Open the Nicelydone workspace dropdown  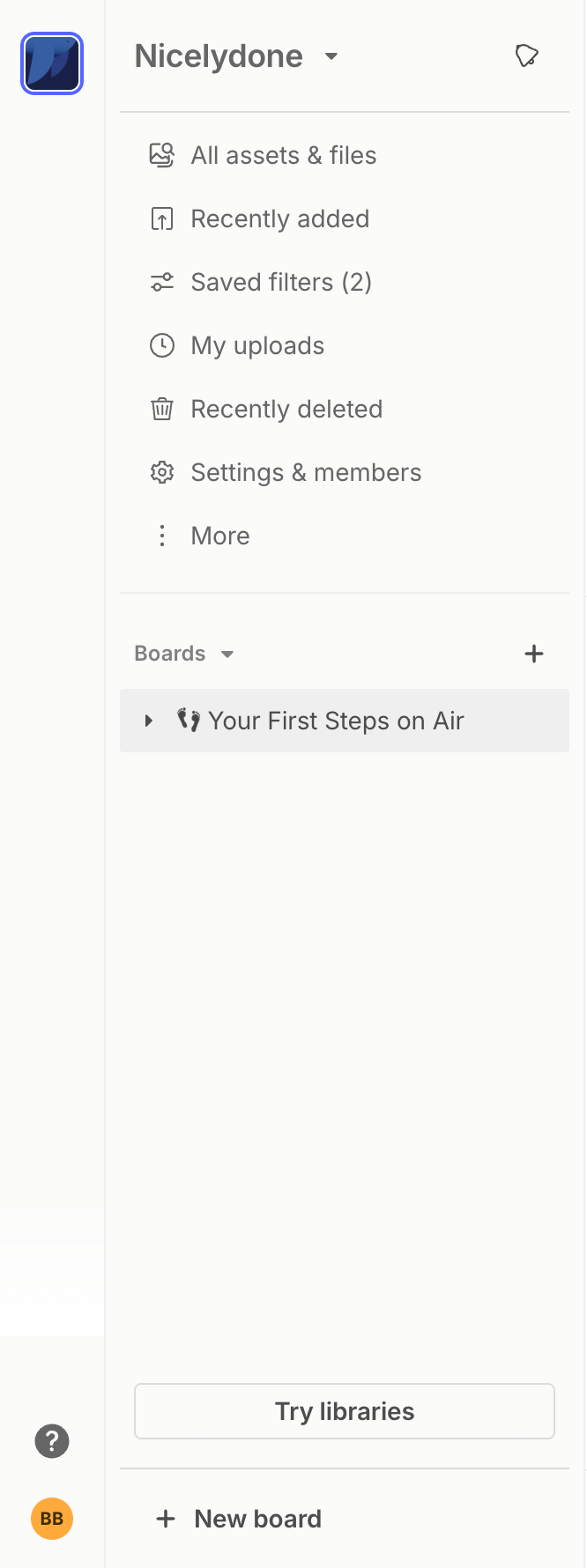coord(331,55)
